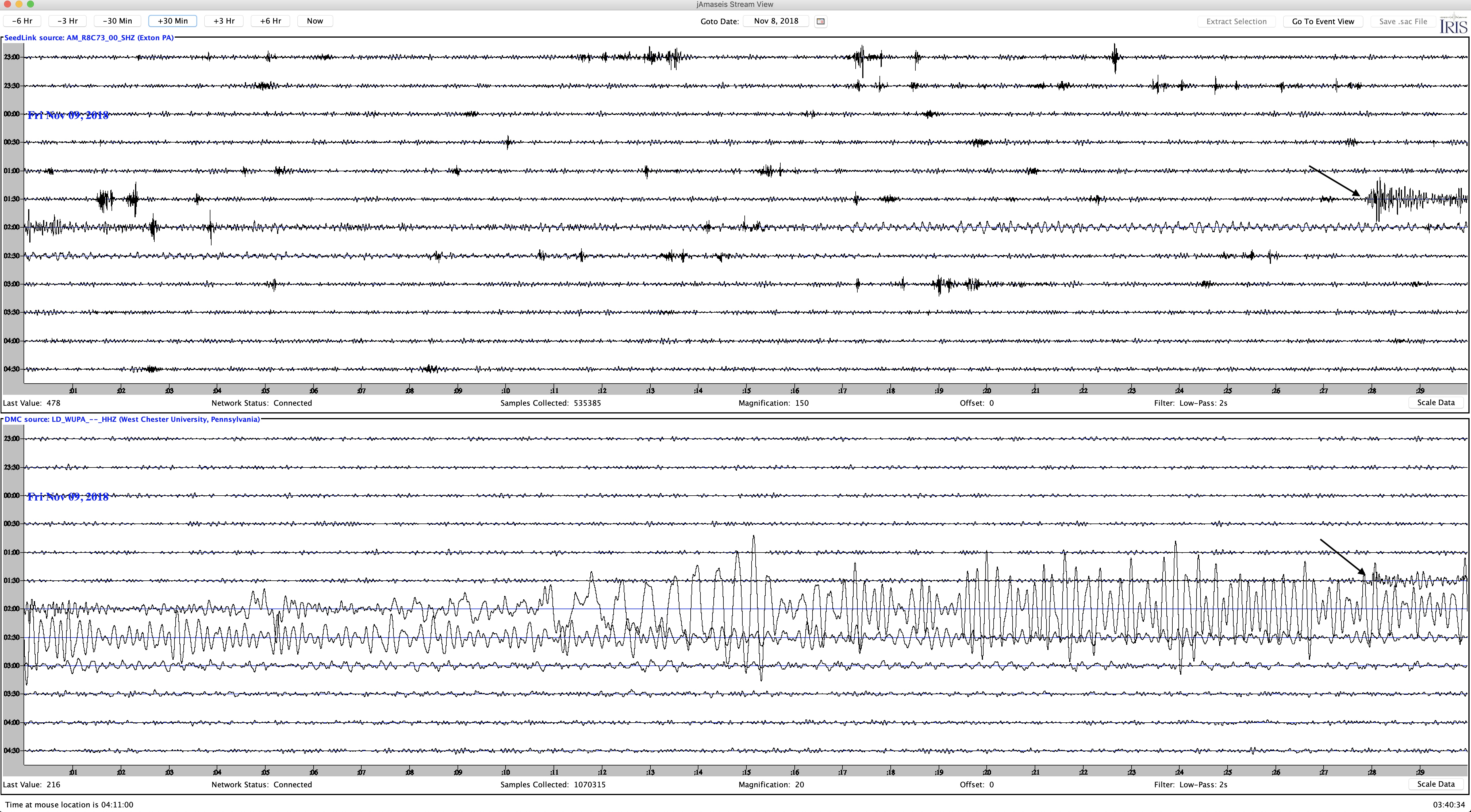Step back with -30 Min button
This screenshot has height=812, width=1471.
[x=117, y=21]
